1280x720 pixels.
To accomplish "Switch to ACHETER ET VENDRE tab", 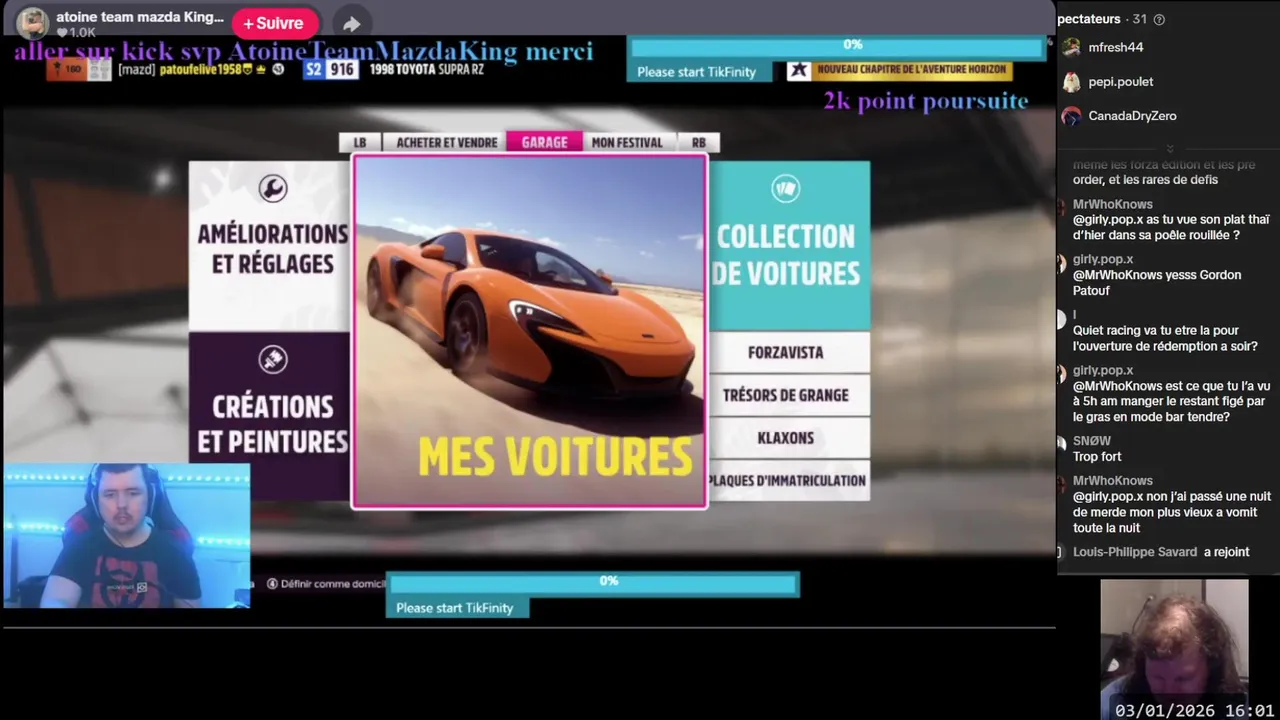I will pos(446,142).
